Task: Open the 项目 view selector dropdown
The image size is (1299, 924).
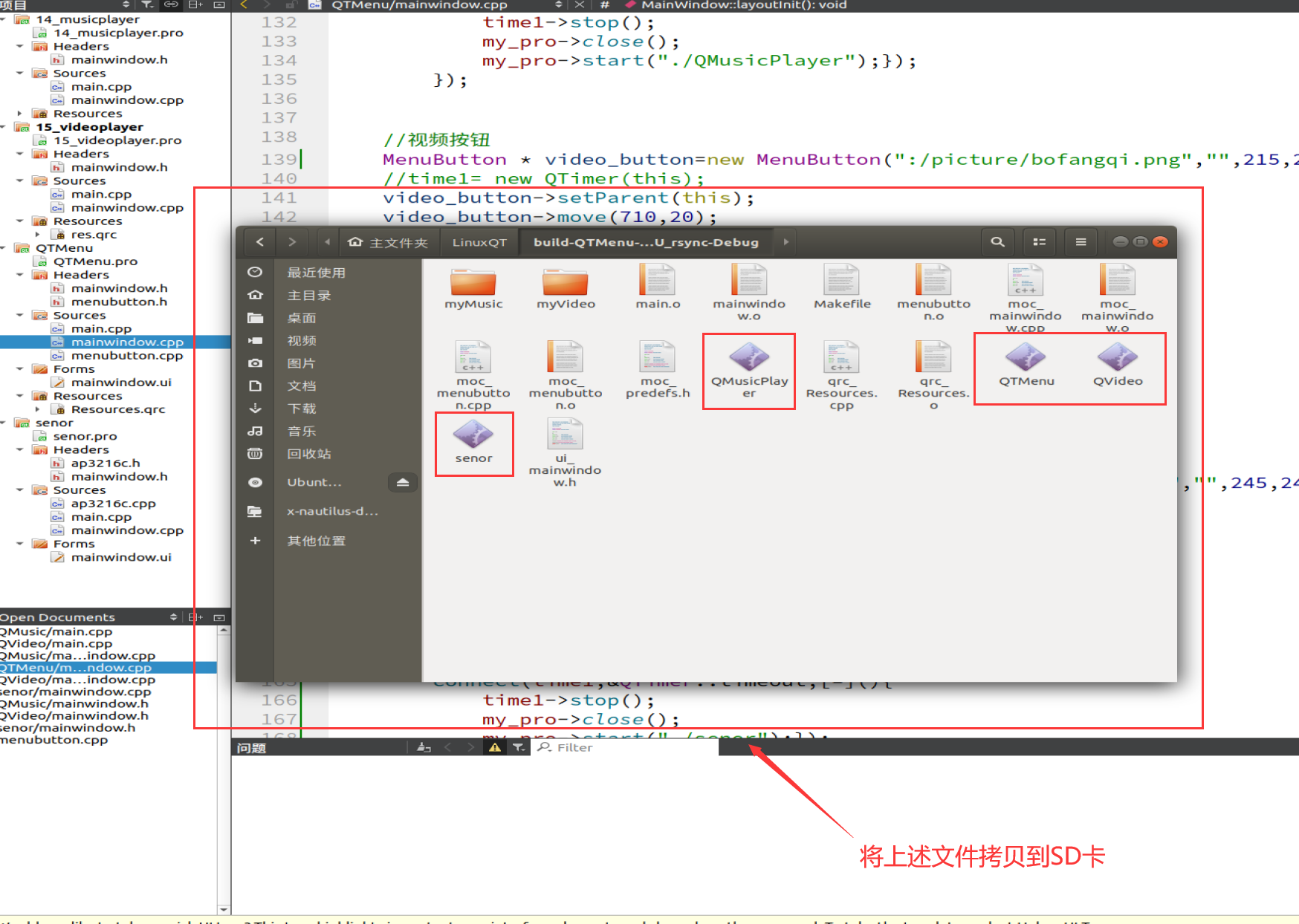Action: pos(126,4)
